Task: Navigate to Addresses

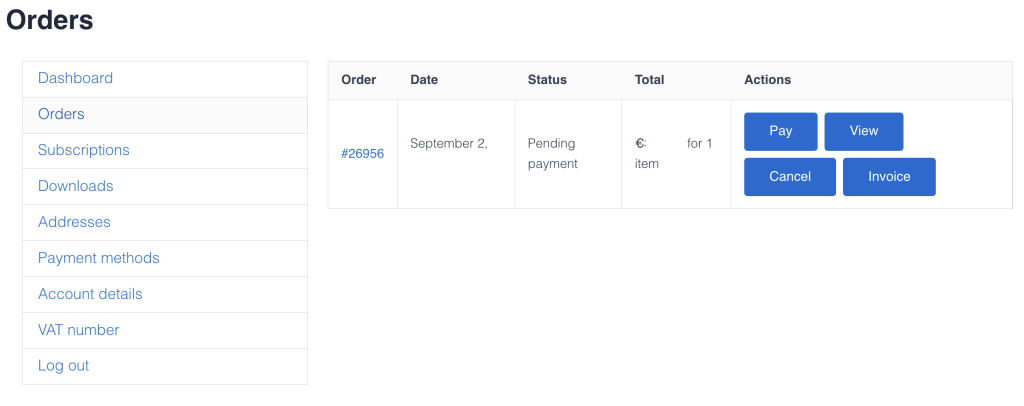Action: [x=74, y=222]
